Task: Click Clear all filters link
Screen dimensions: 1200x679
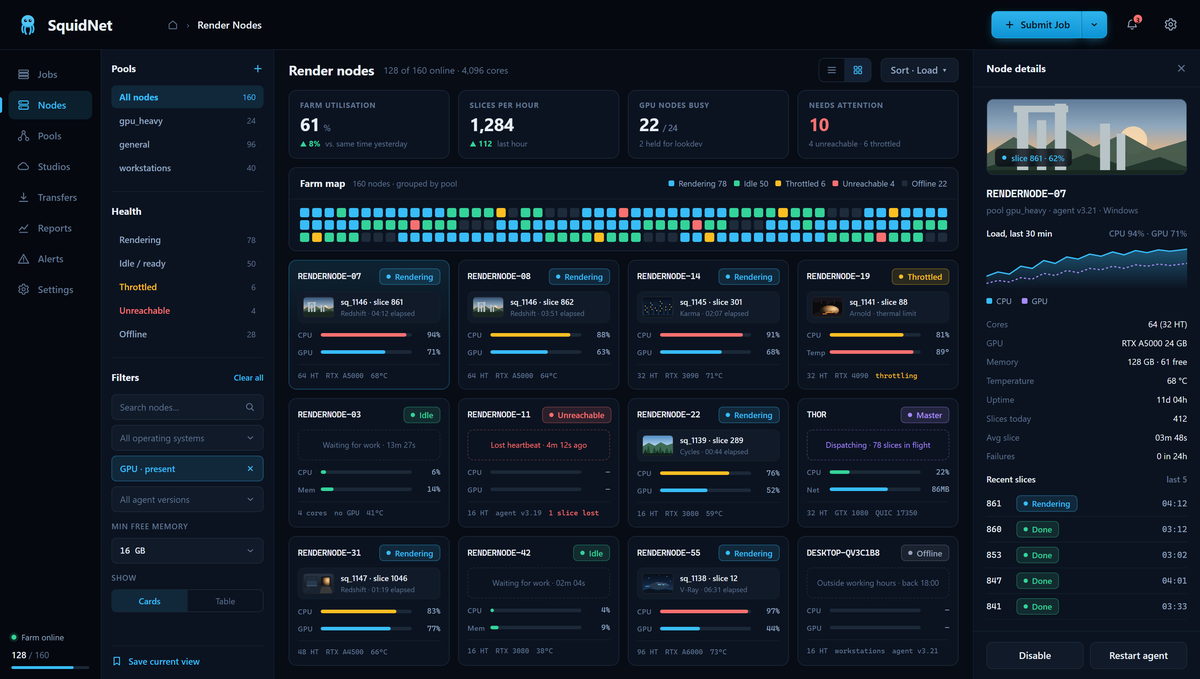Action: pyautogui.click(x=249, y=378)
